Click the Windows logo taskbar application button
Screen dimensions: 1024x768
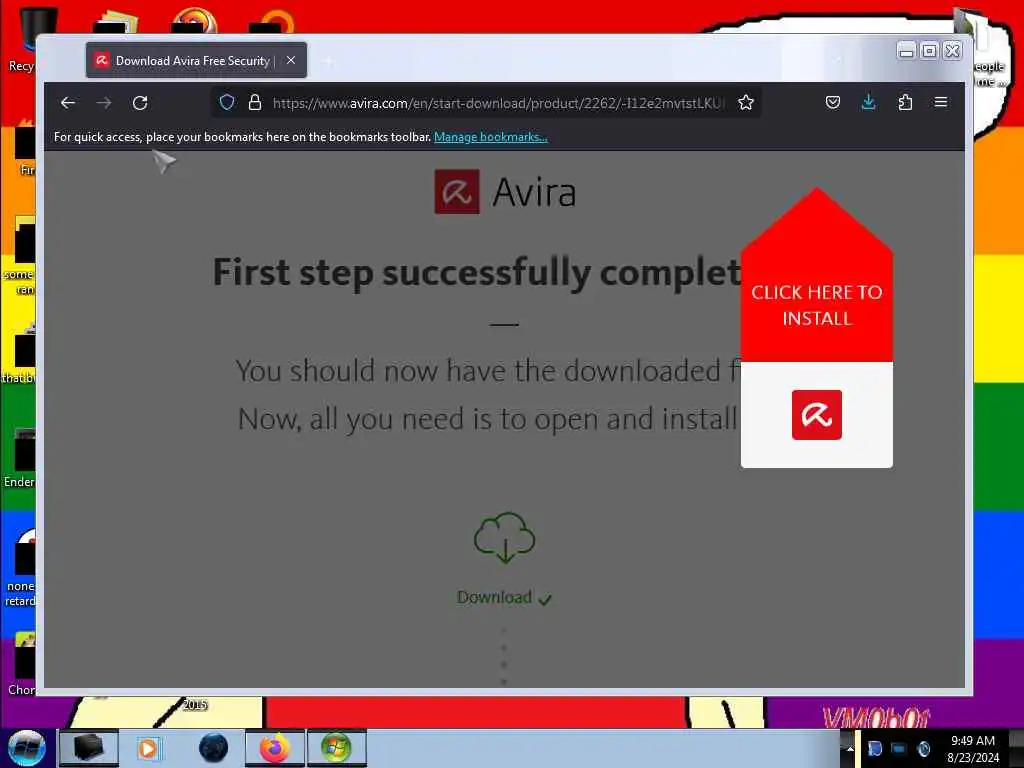coord(336,748)
